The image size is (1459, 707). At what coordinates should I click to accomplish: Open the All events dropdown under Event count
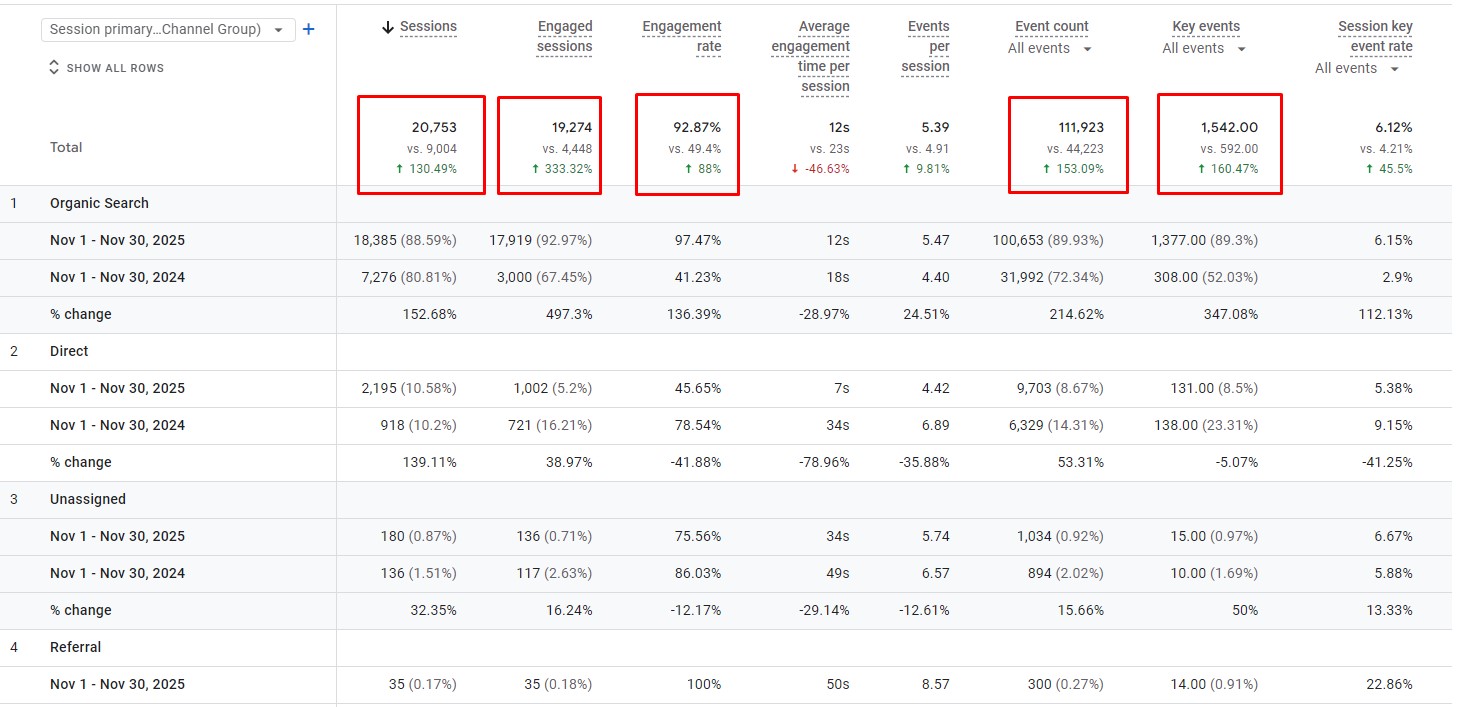click(1049, 49)
